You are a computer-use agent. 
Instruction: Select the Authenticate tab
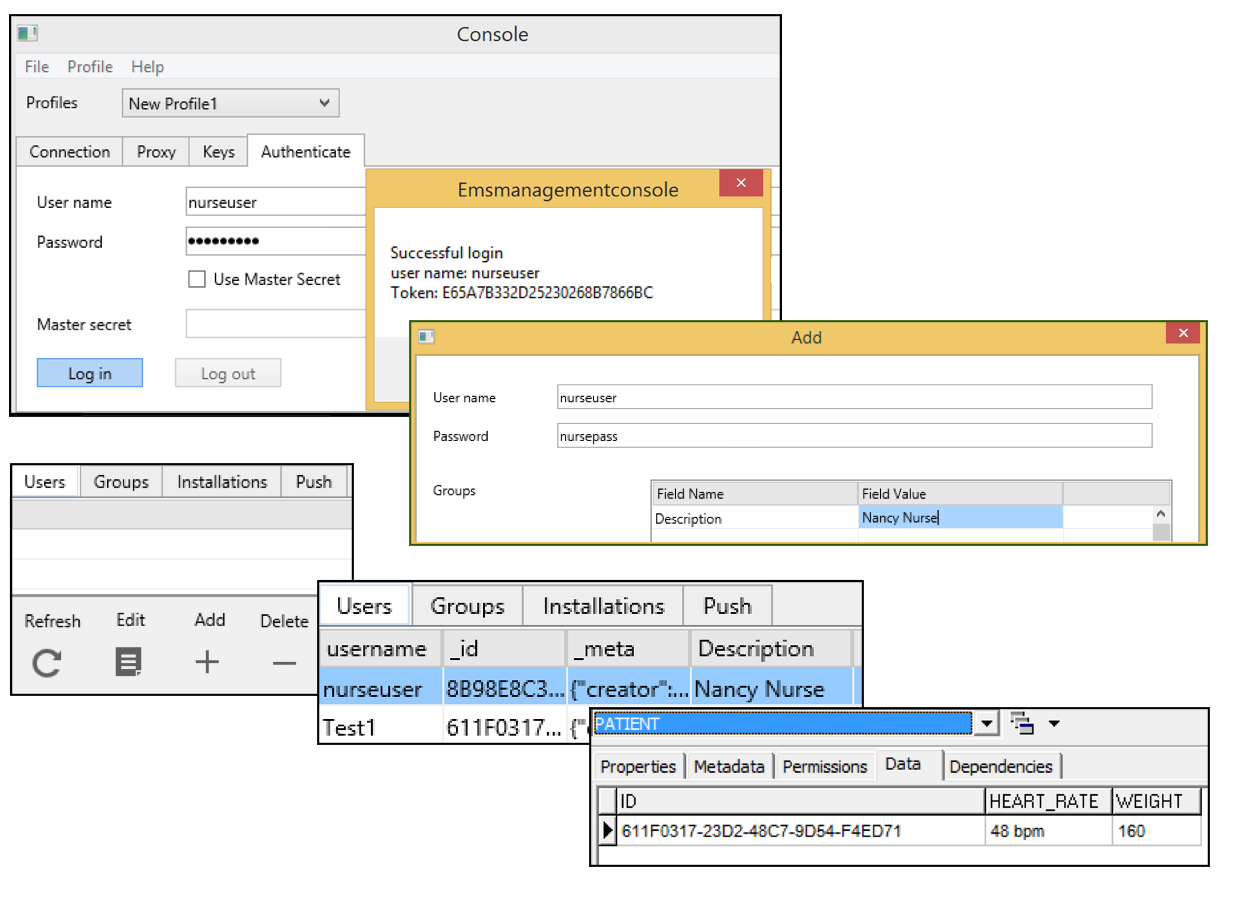click(x=306, y=152)
